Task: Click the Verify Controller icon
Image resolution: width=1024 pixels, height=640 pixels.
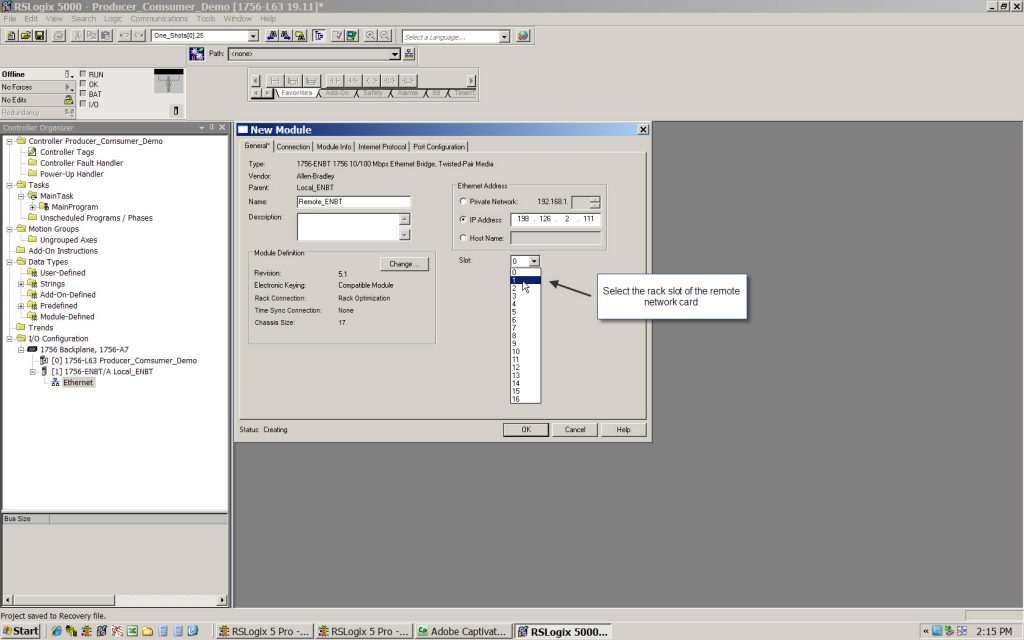Action: (x=352, y=36)
